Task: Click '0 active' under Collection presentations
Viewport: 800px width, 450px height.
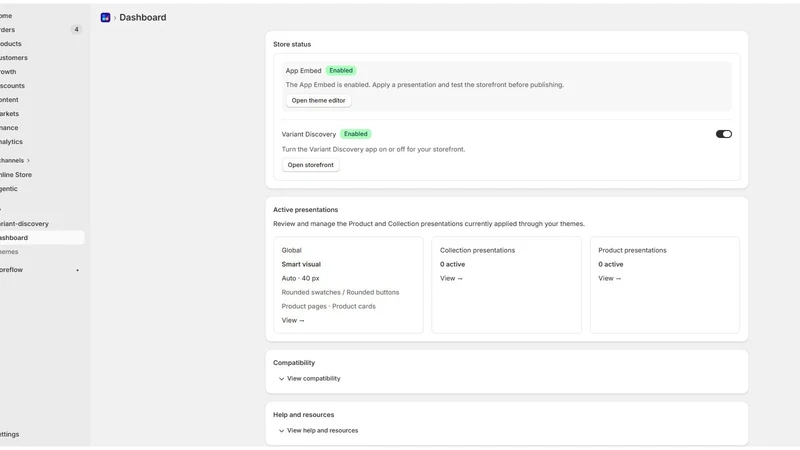Action: click(453, 264)
